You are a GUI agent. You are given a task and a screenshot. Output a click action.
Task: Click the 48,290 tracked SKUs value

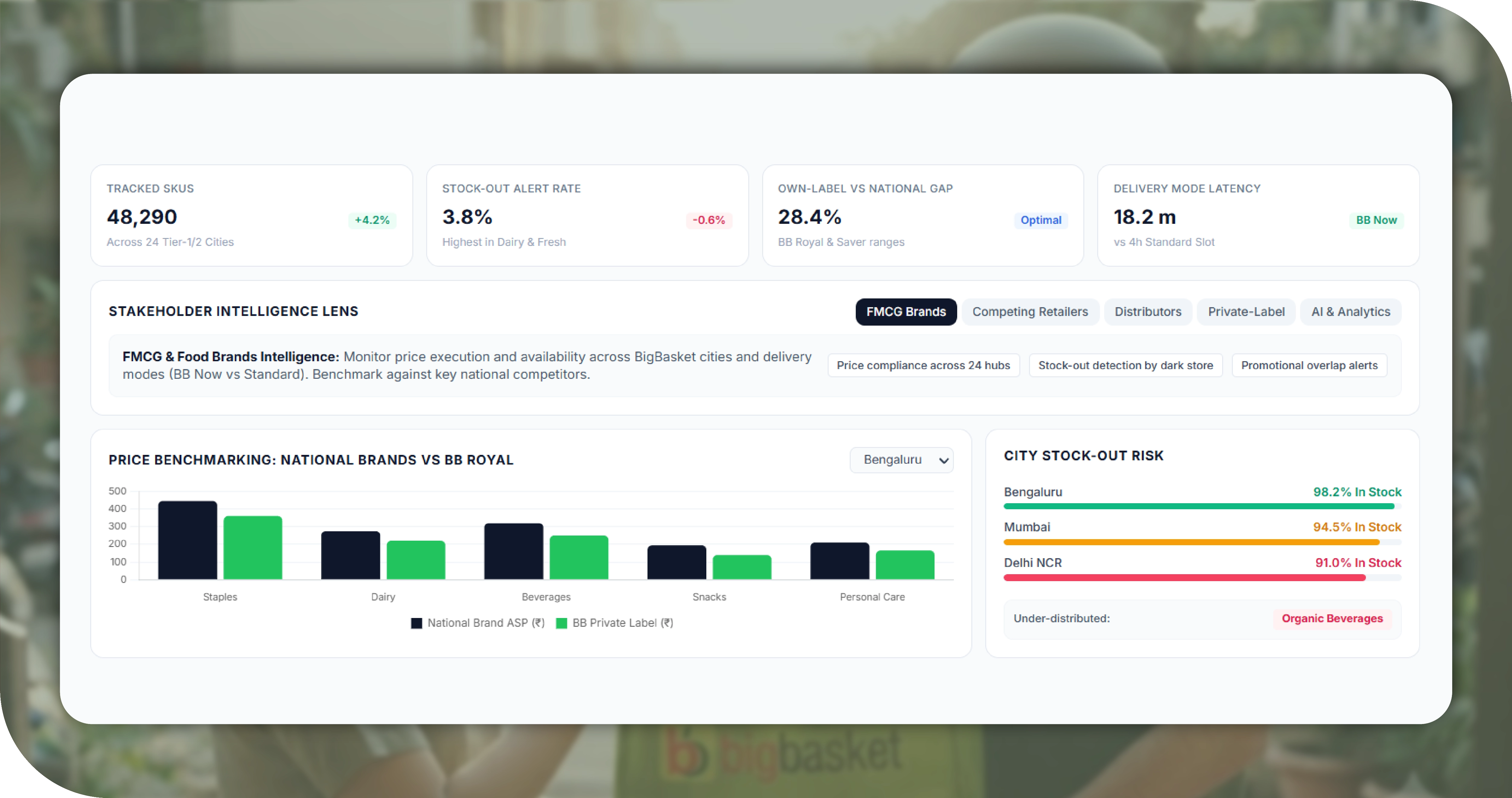[x=142, y=217]
